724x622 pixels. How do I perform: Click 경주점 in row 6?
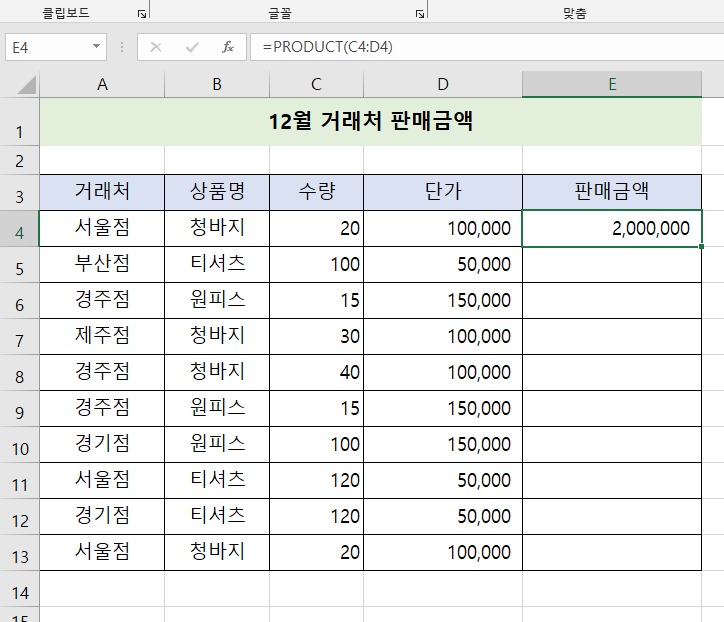coord(102,301)
